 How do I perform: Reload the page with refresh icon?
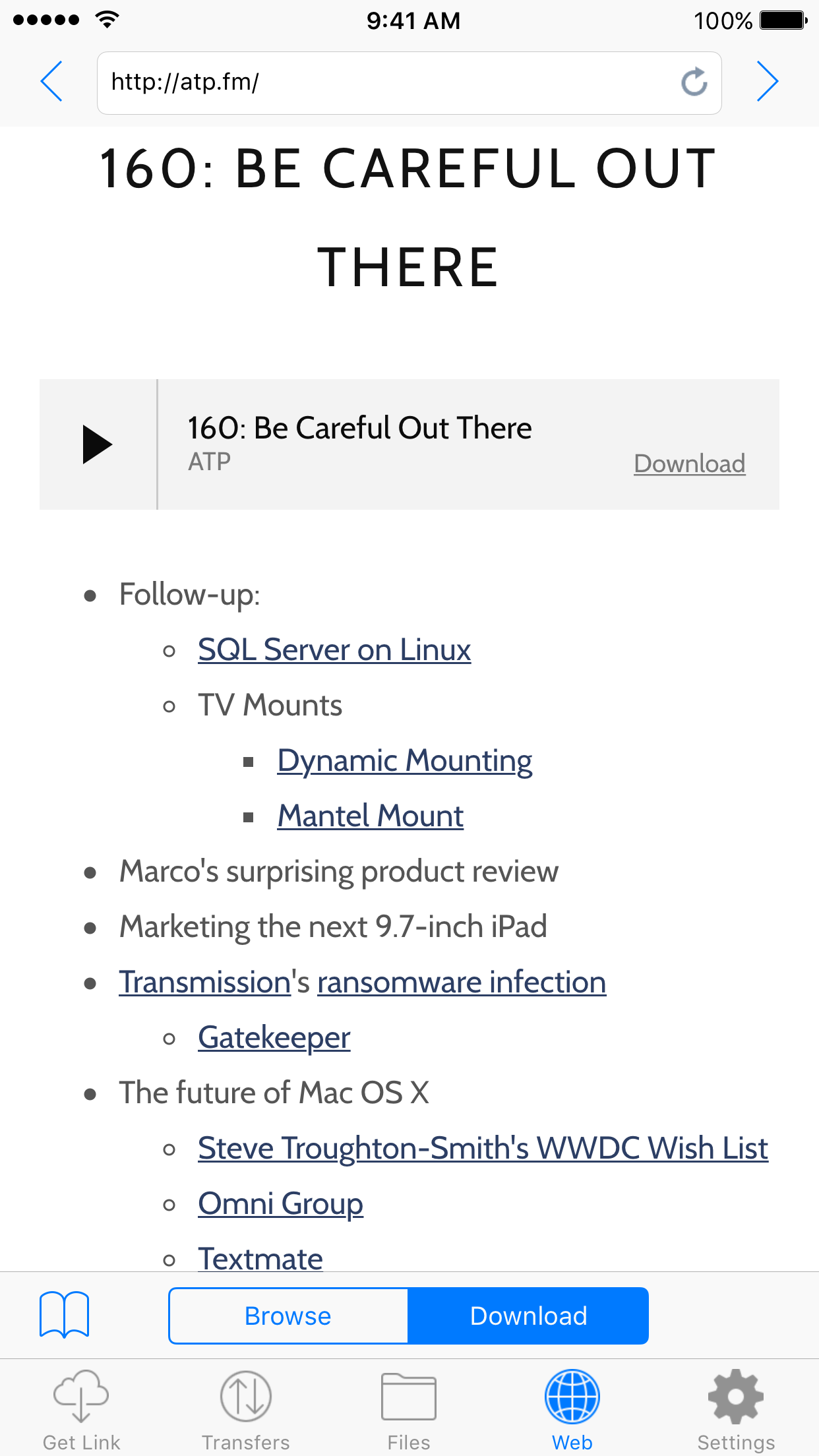pyautogui.click(x=694, y=82)
